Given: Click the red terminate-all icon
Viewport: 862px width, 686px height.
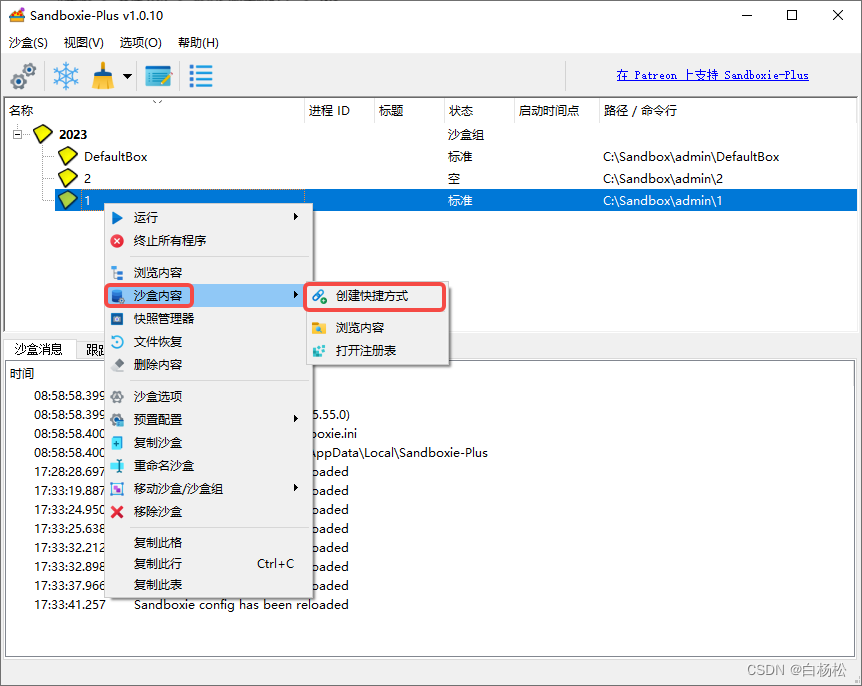Looking at the screenshot, I should point(117,241).
